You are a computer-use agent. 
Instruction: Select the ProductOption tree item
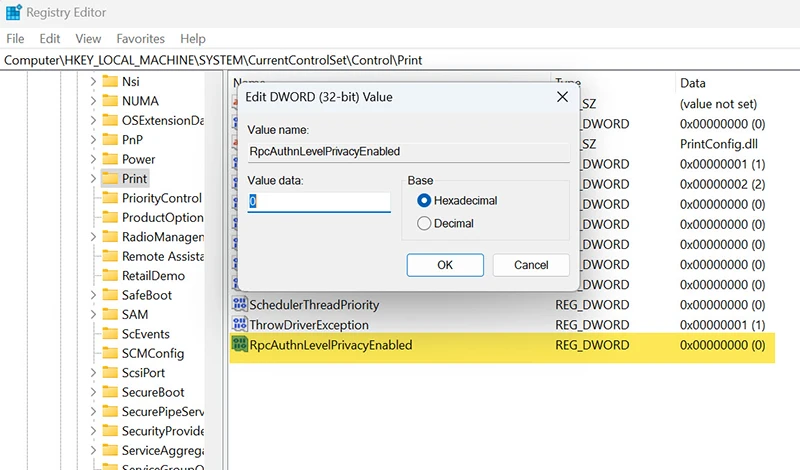(x=162, y=217)
